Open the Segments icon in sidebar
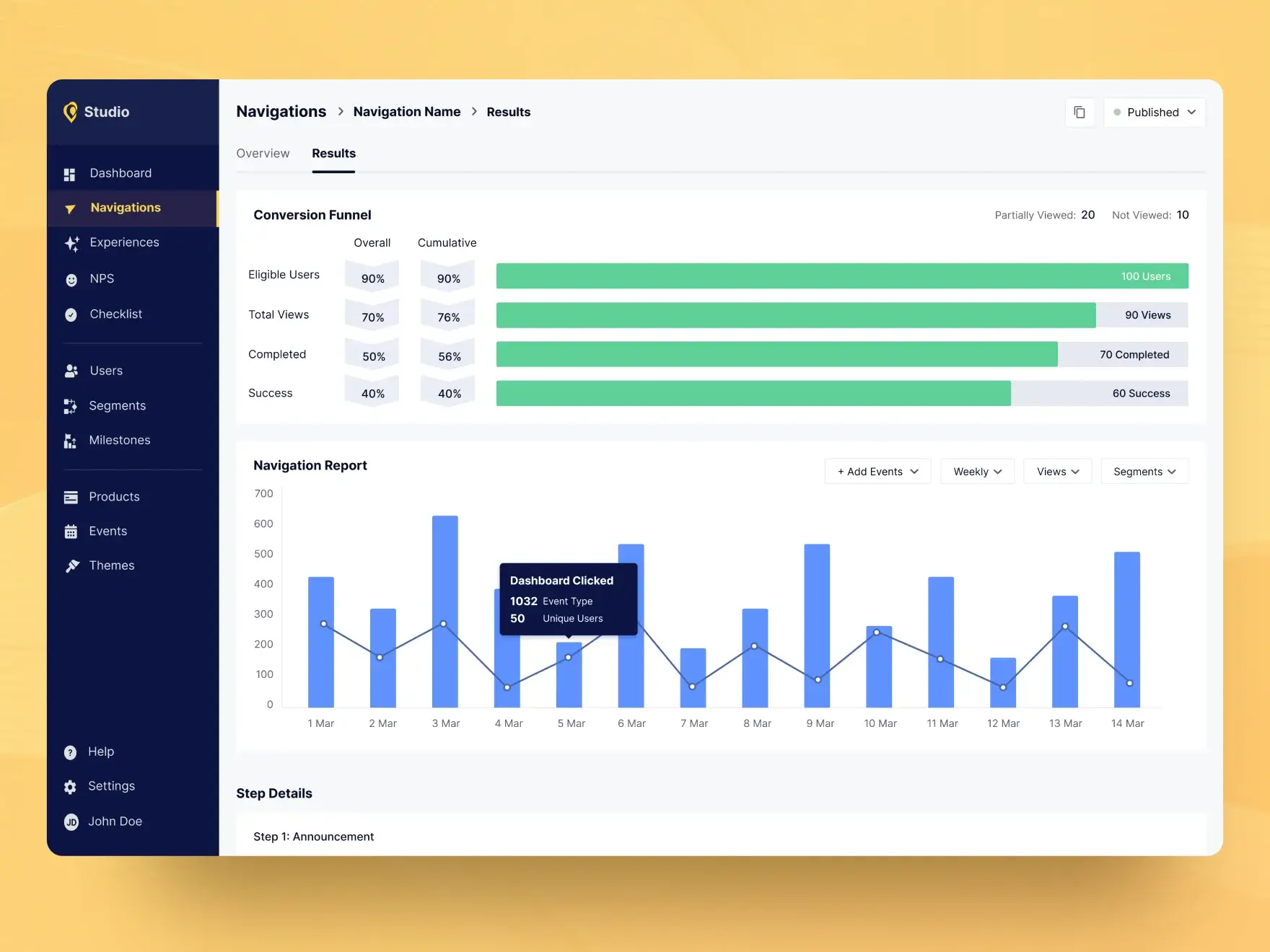 pyautogui.click(x=70, y=407)
